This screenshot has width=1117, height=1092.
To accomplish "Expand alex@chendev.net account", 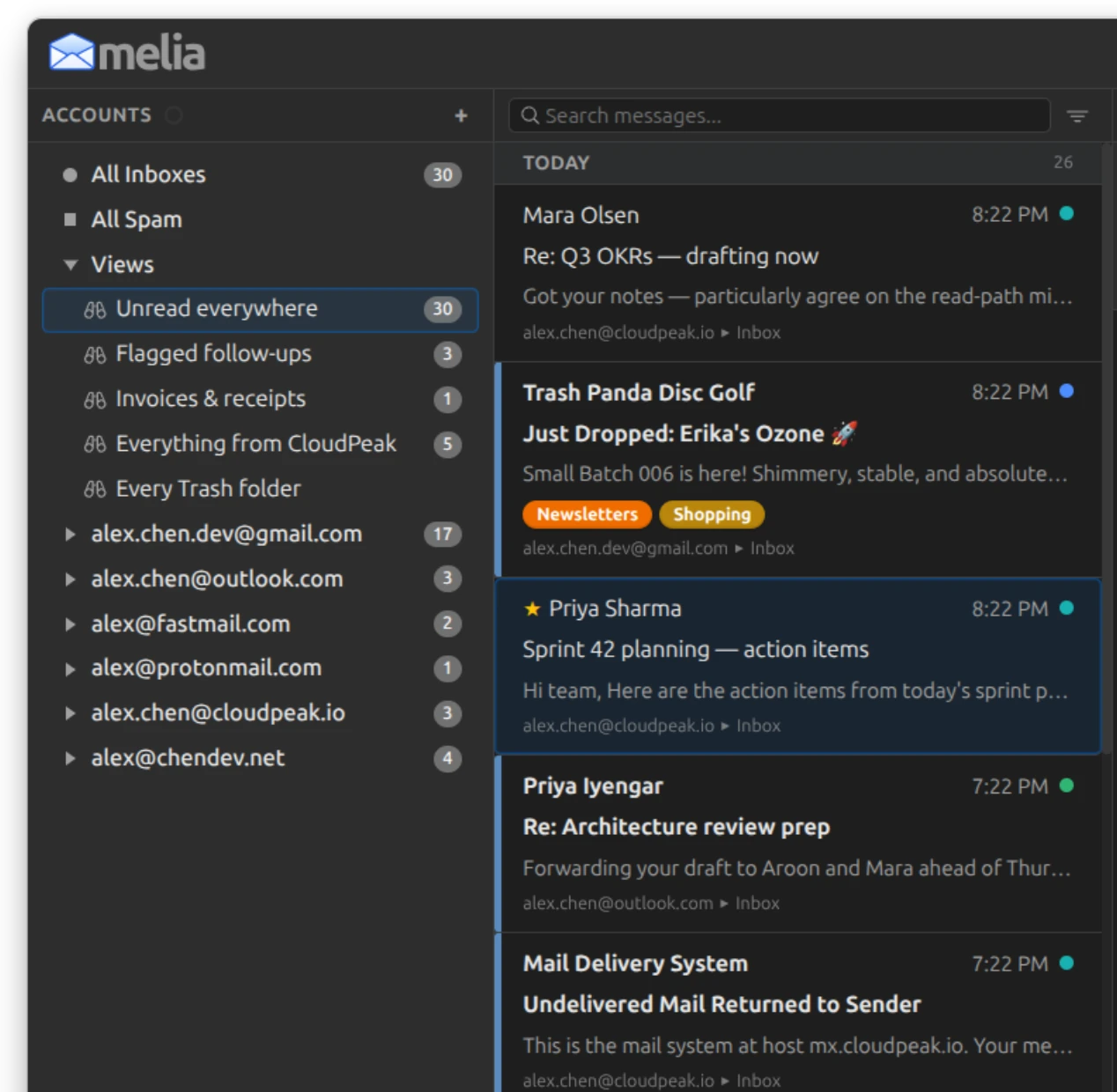I will [70, 758].
